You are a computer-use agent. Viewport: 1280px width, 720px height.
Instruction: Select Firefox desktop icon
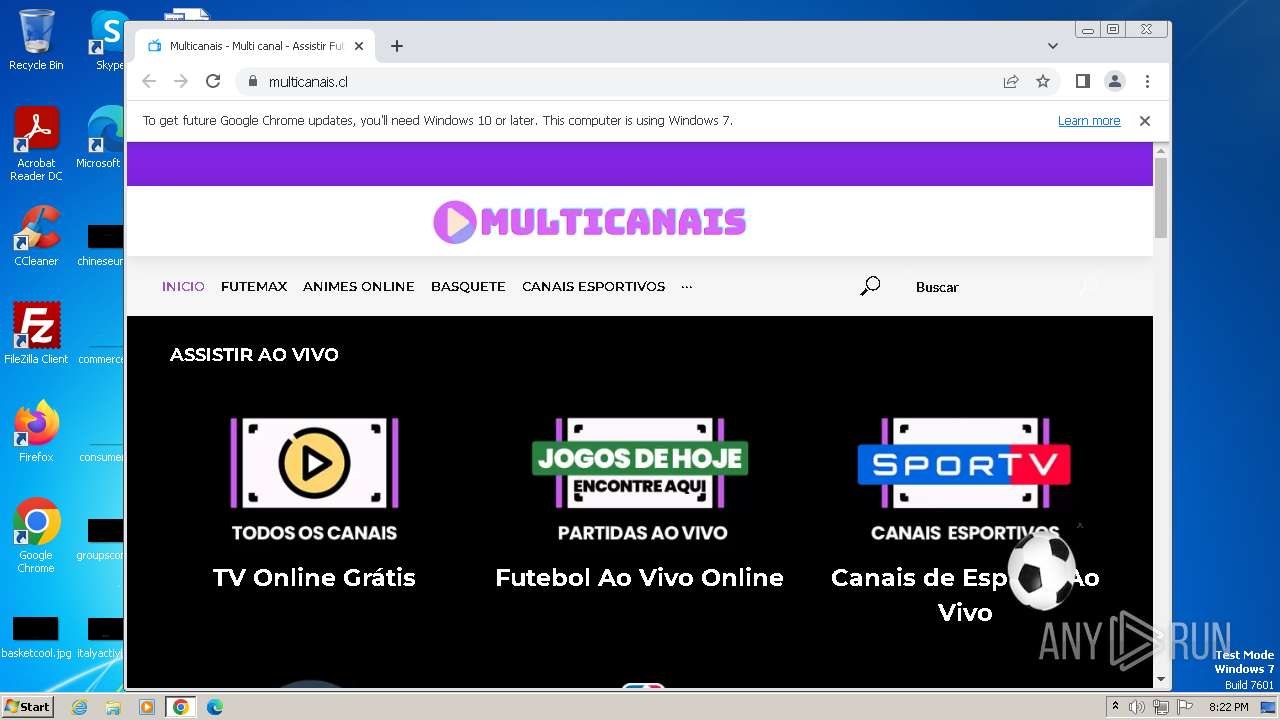36,432
